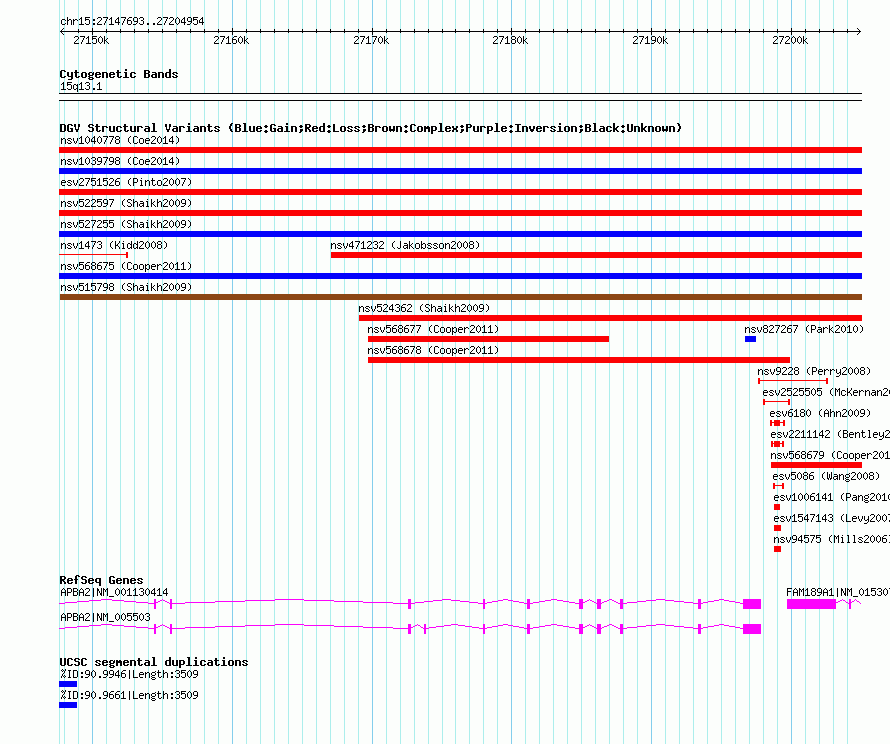Click the nsv568679 (Cooper) red bar

click(x=816, y=465)
